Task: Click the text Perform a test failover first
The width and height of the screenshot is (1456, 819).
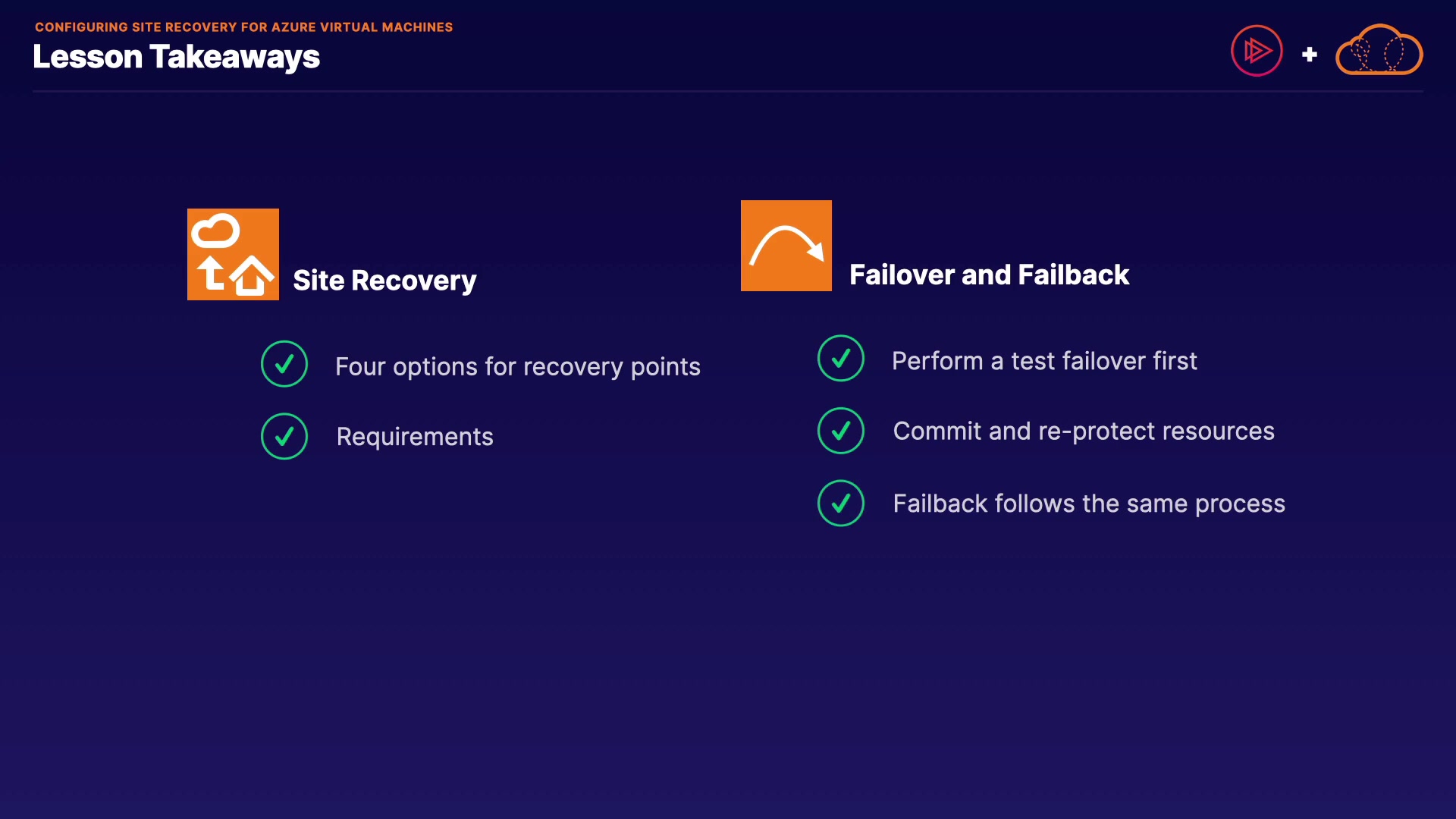Action: point(1044,361)
